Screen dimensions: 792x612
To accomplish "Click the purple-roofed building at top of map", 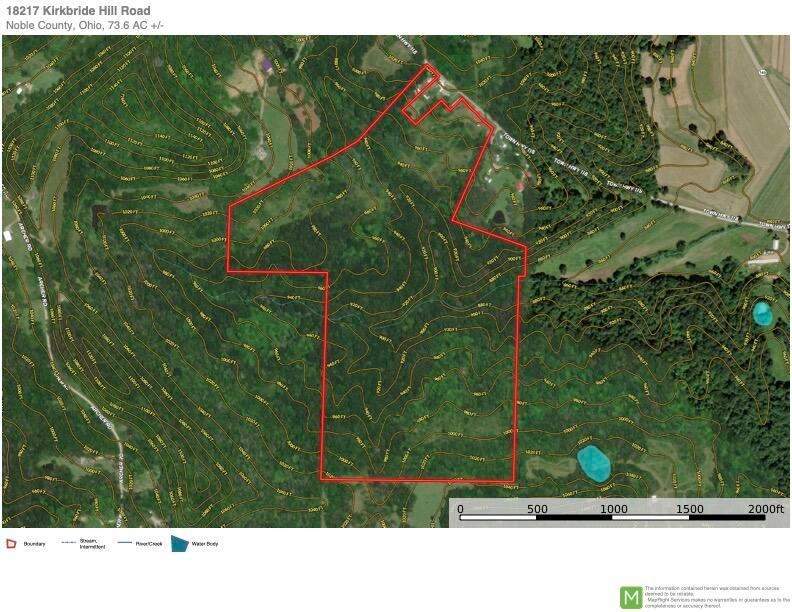I will click(x=266, y=65).
